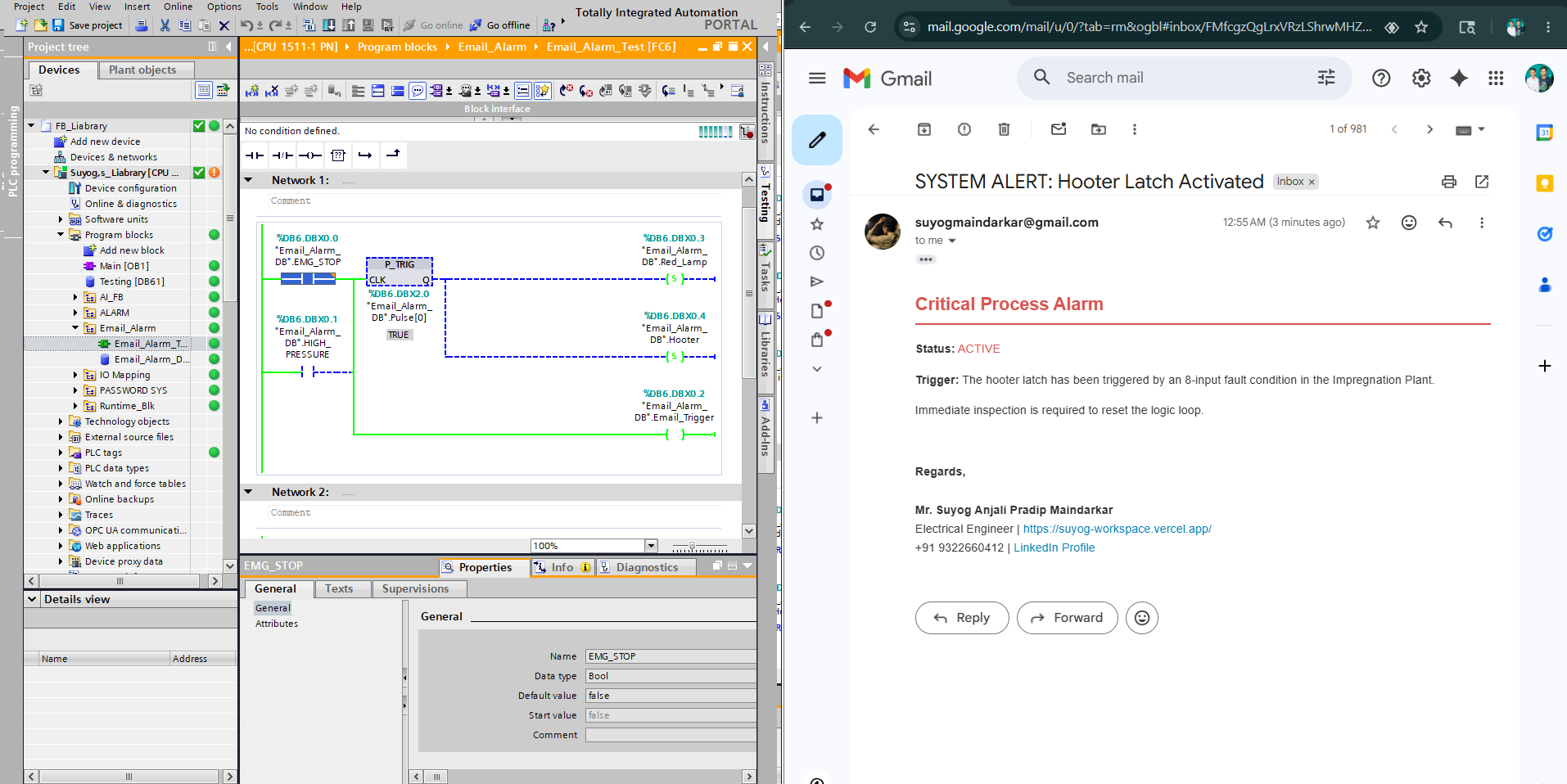Collapse the Project tree panel arrow

click(228, 47)
